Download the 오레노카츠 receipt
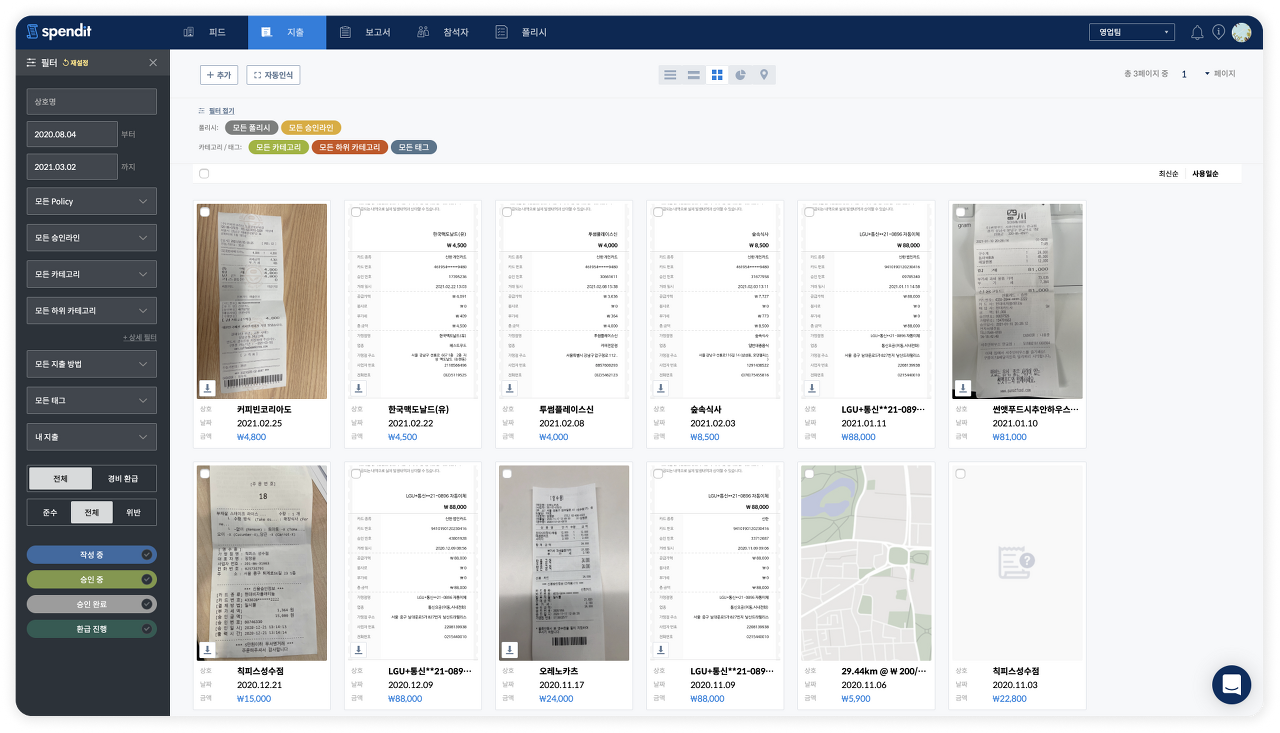 pos(510,650)
